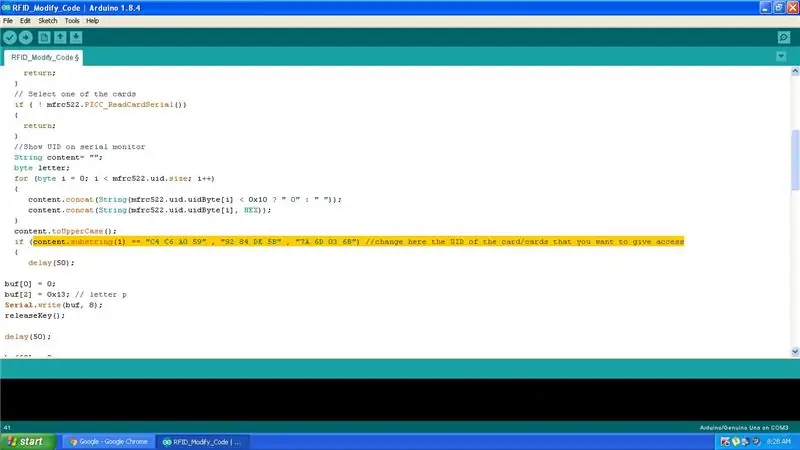This screenshot has width=800, height=450.
Task: Click the vertical scrollbar thumb
Action: 795,160
